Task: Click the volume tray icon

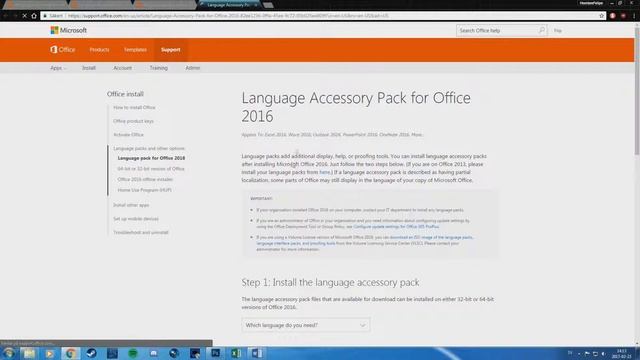Action: (x=603, y=353)
